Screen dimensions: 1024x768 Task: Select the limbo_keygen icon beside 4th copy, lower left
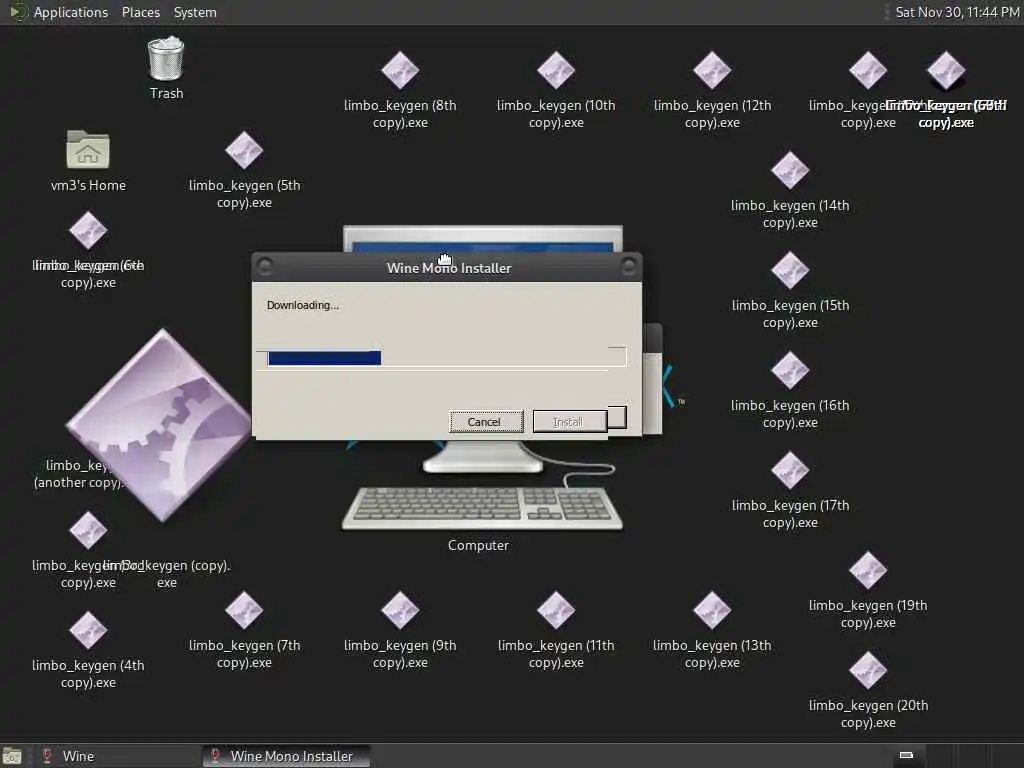pyautogui.click(x=88, y=530)
